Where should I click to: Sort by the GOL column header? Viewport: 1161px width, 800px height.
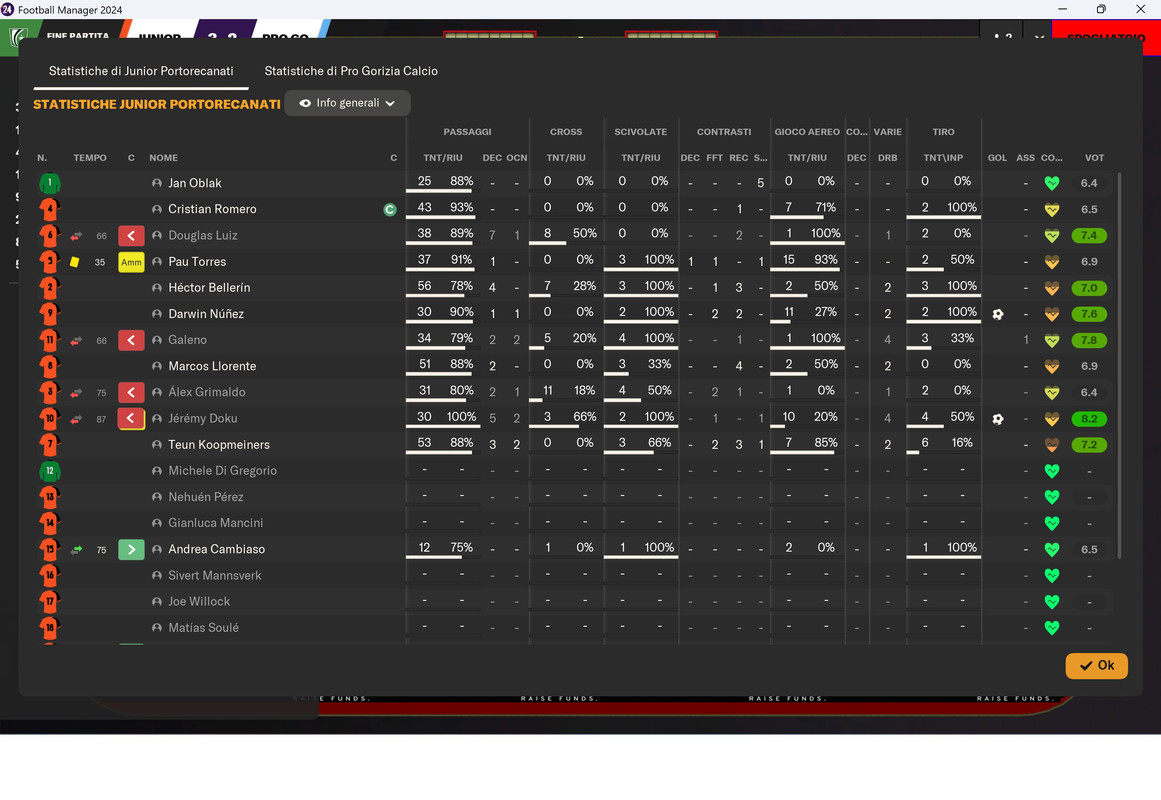click(x=997, y=158)
